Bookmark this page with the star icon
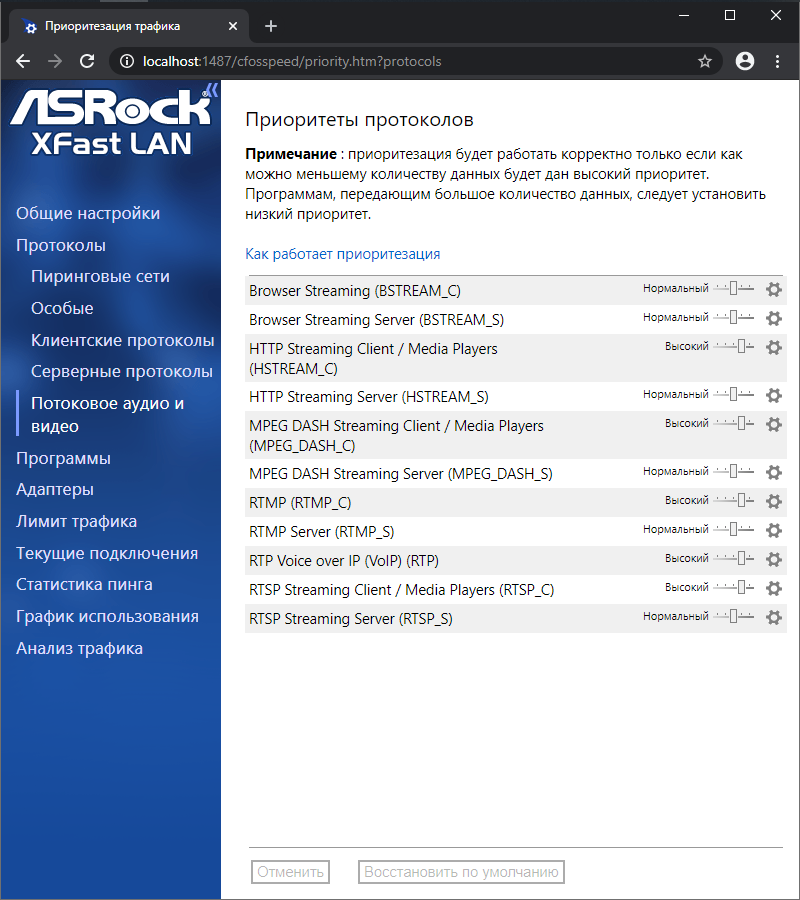 pos(705,61)
